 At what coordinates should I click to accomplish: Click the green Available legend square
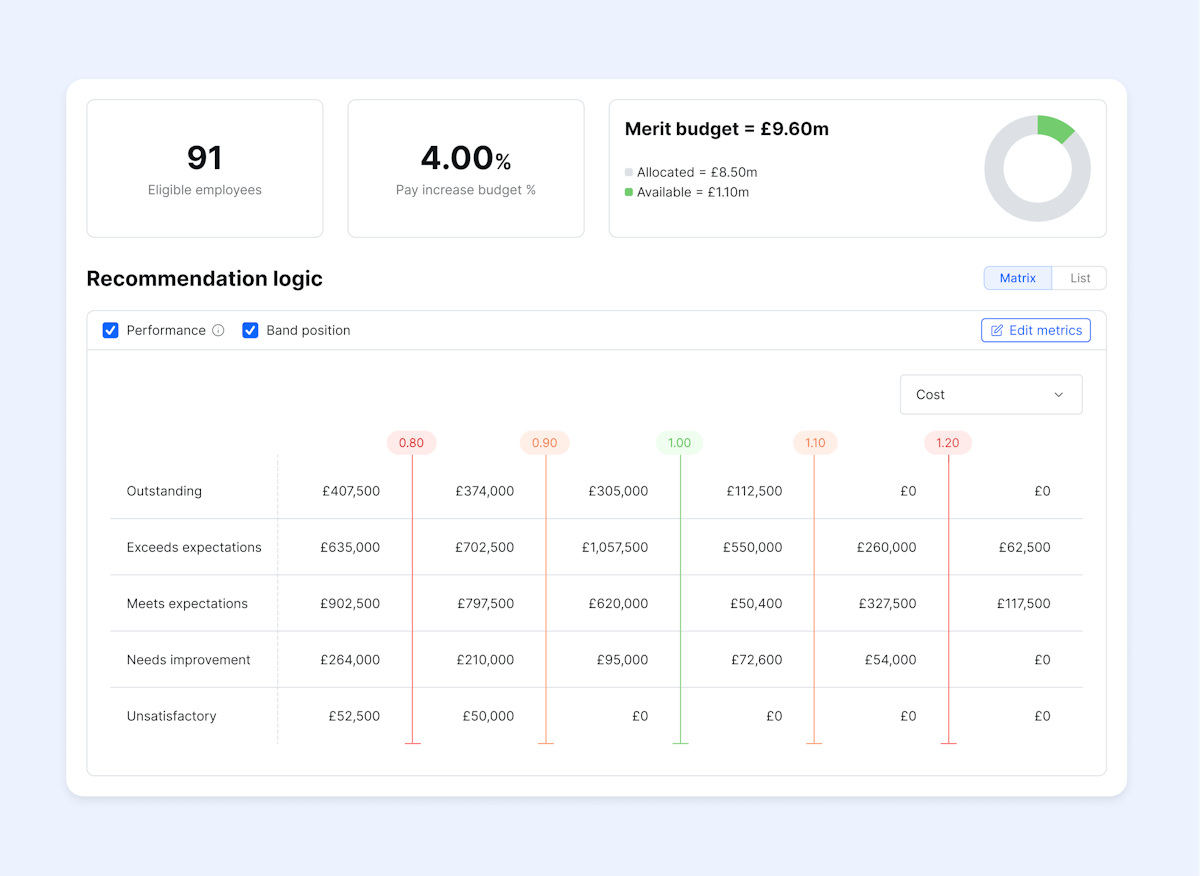tap(628, 192)
